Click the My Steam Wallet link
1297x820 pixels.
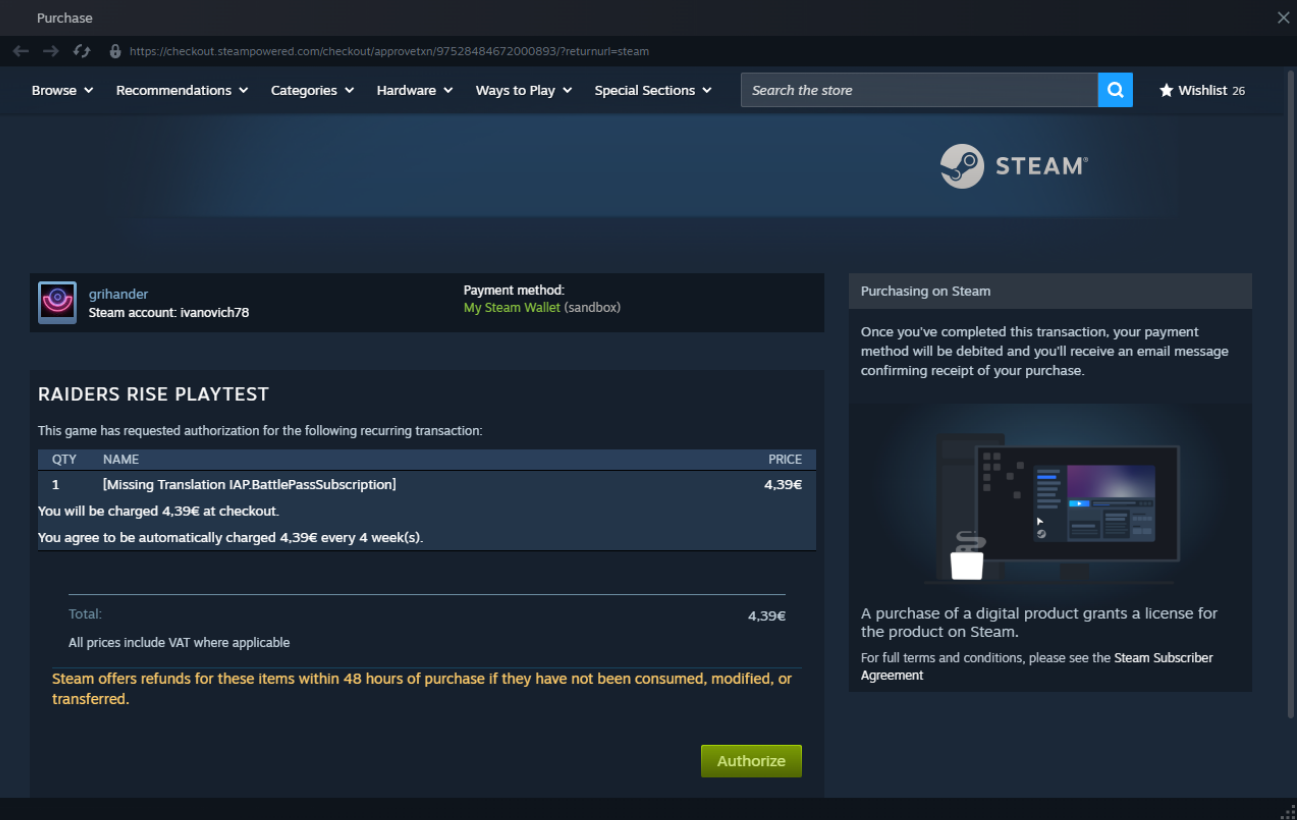pos(511,307)
